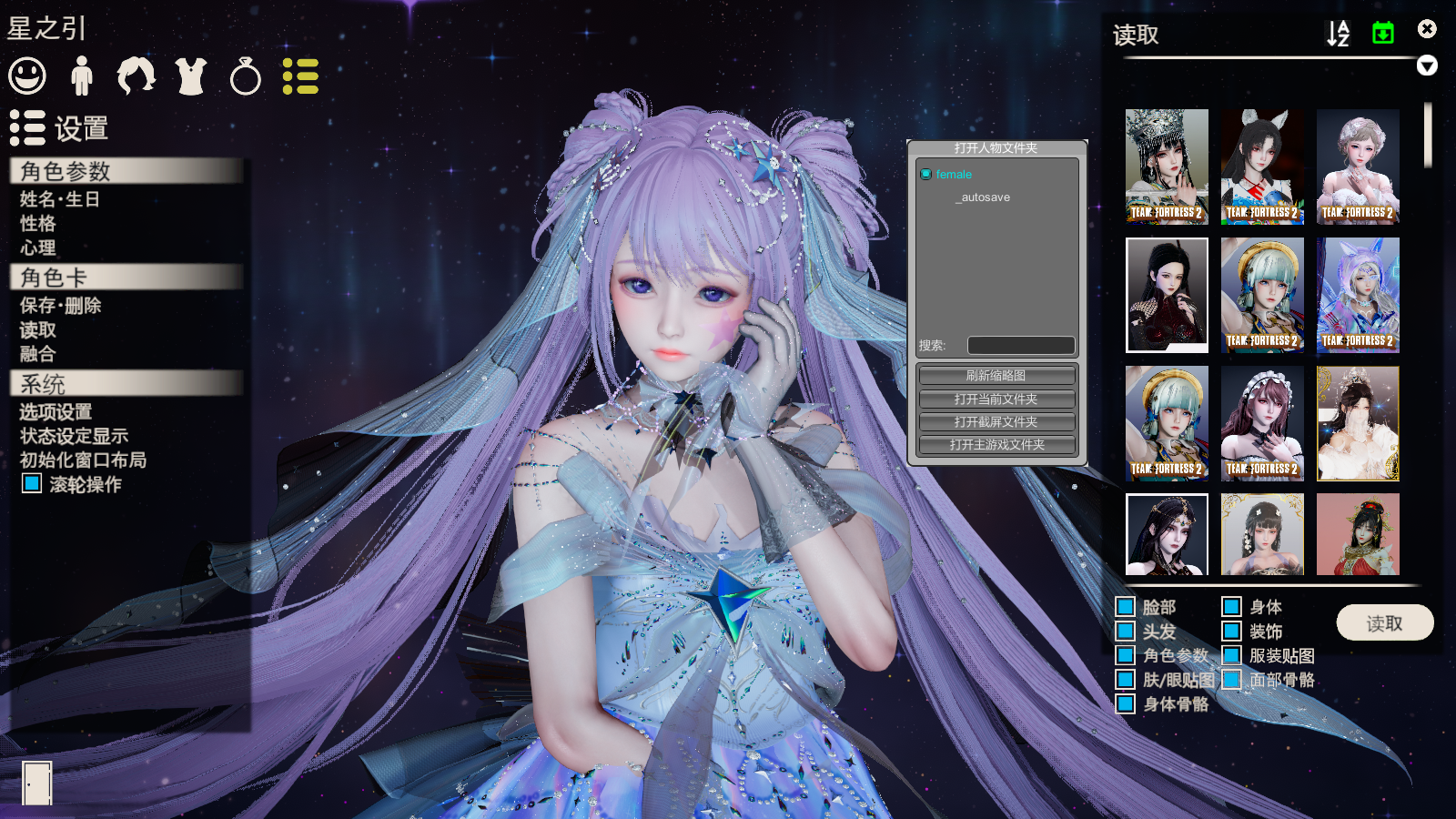Click the A-Z sort order icon
The image size is (1456, 819).
[1338, 34]
